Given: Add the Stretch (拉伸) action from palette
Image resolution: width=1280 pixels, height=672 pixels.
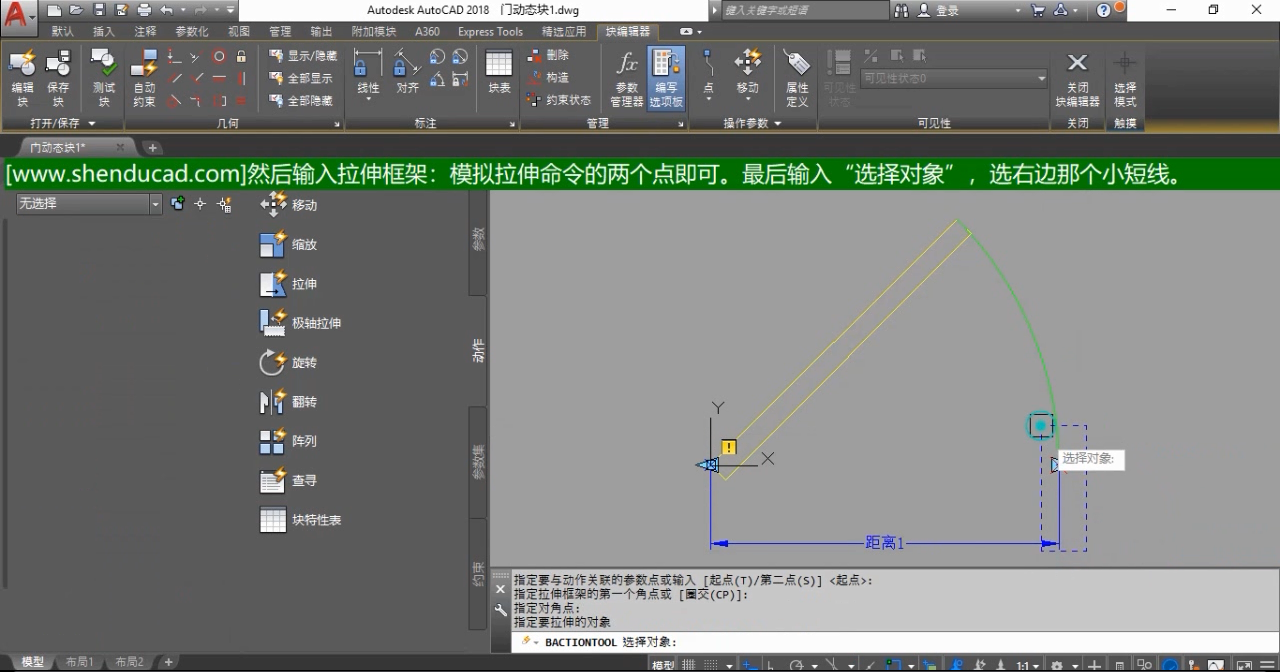Looking at the screenshot, I should (x=289, y=284).
